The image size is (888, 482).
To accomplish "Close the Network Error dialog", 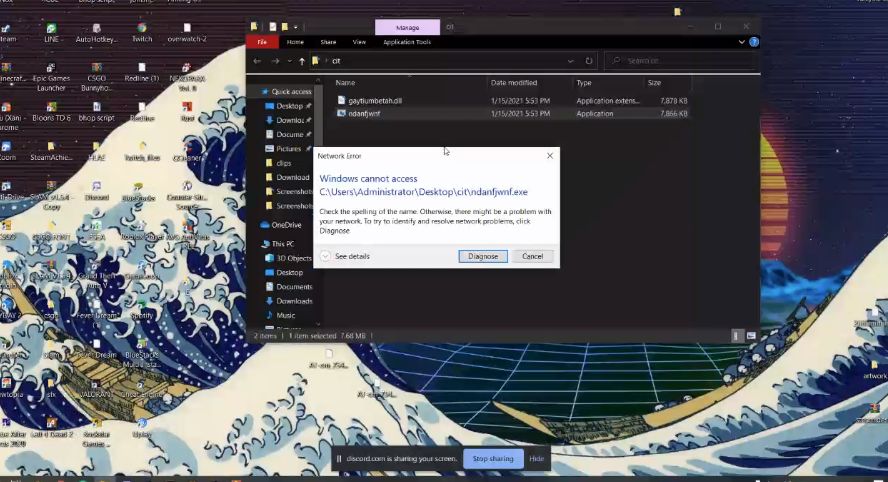I will [549, 156].
